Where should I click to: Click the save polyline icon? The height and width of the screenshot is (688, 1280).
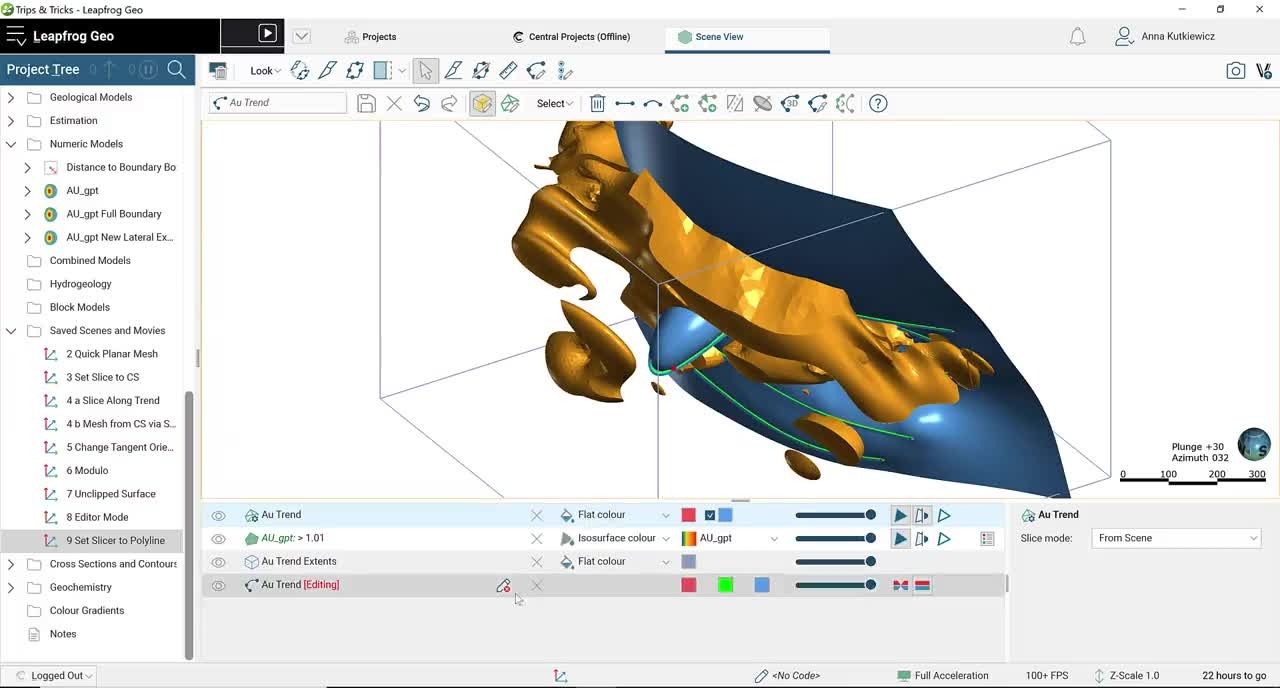click(366, 103)
